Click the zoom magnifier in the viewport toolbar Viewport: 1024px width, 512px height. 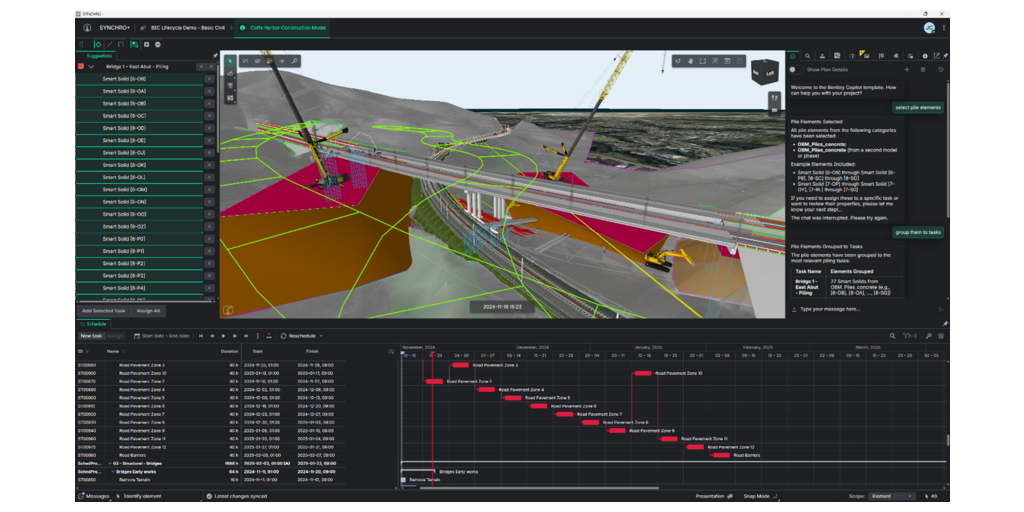[x=295, y=61]
